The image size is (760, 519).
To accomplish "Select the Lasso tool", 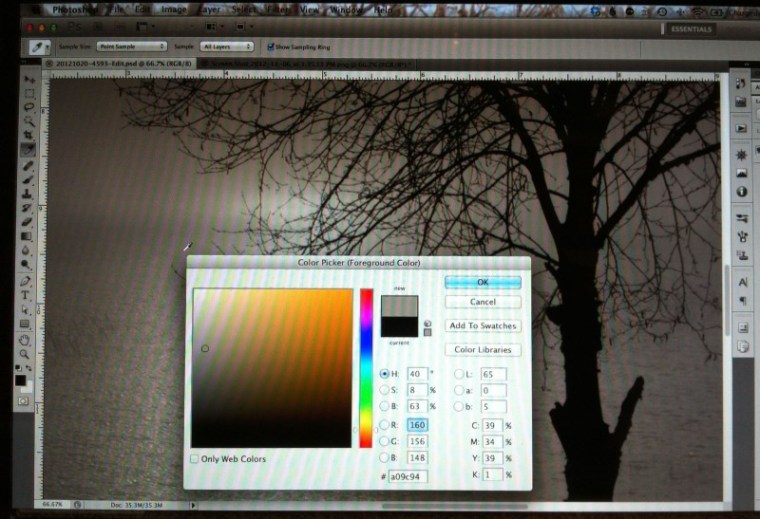I will tap(29, 107).
